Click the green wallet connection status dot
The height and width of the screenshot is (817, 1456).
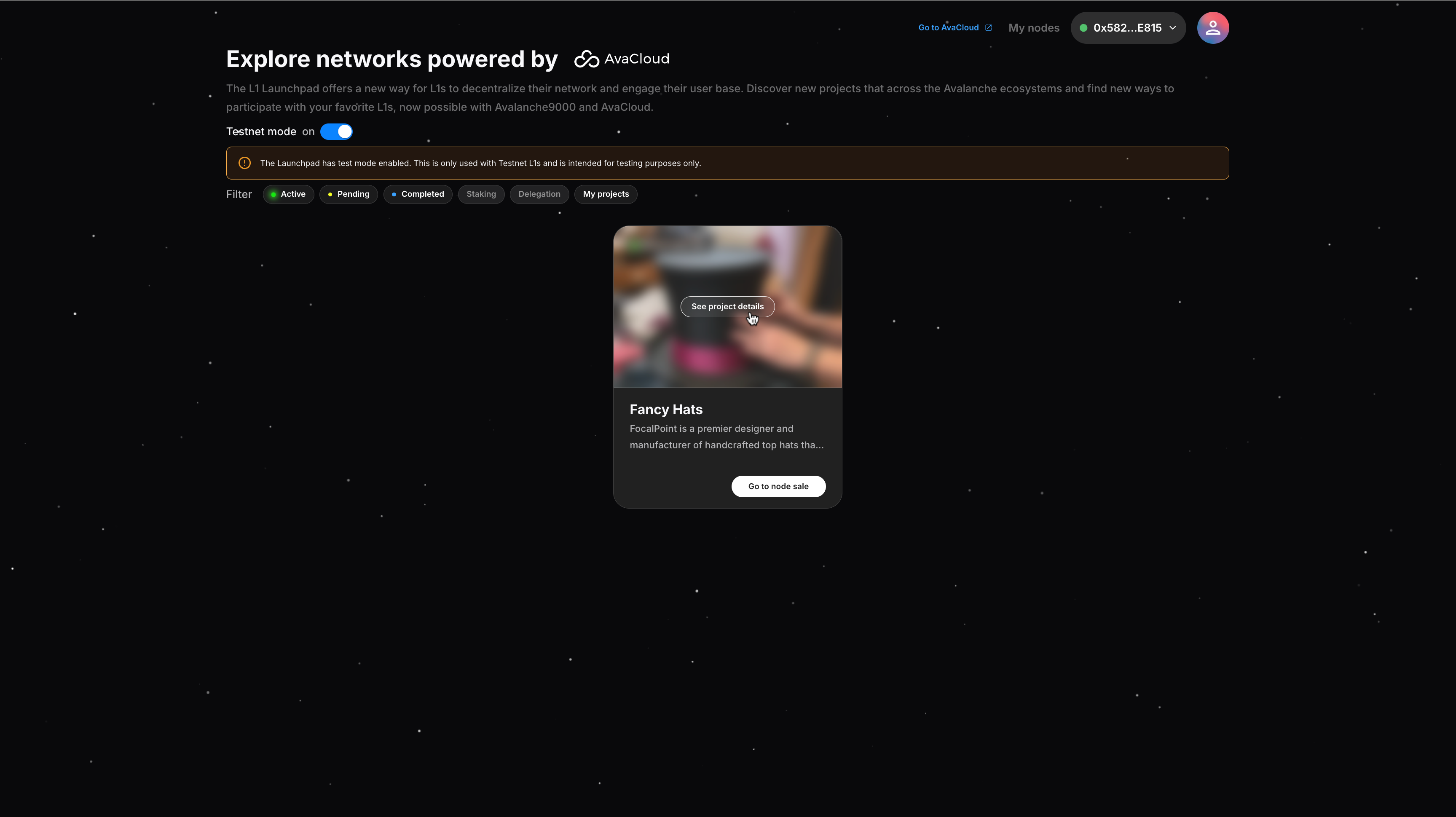point(1083,28)
